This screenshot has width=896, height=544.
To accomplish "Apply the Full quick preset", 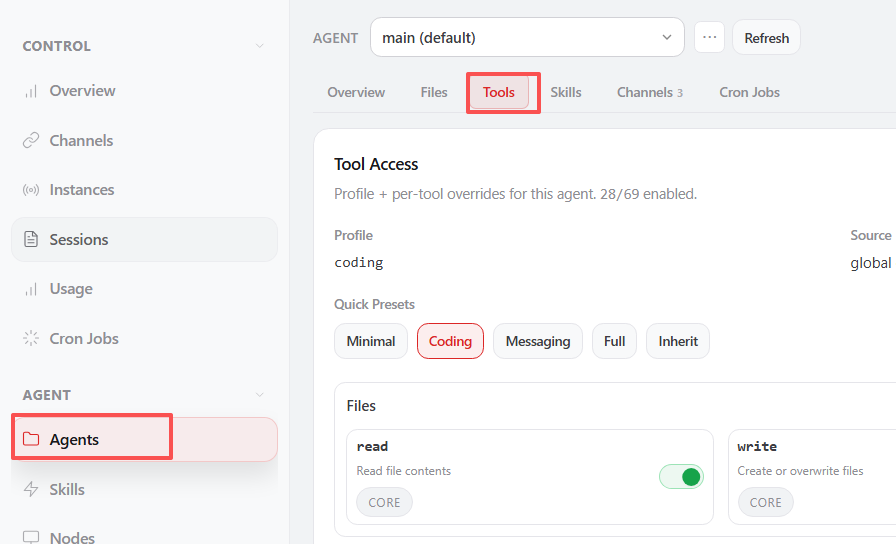I will coord(614,341).
